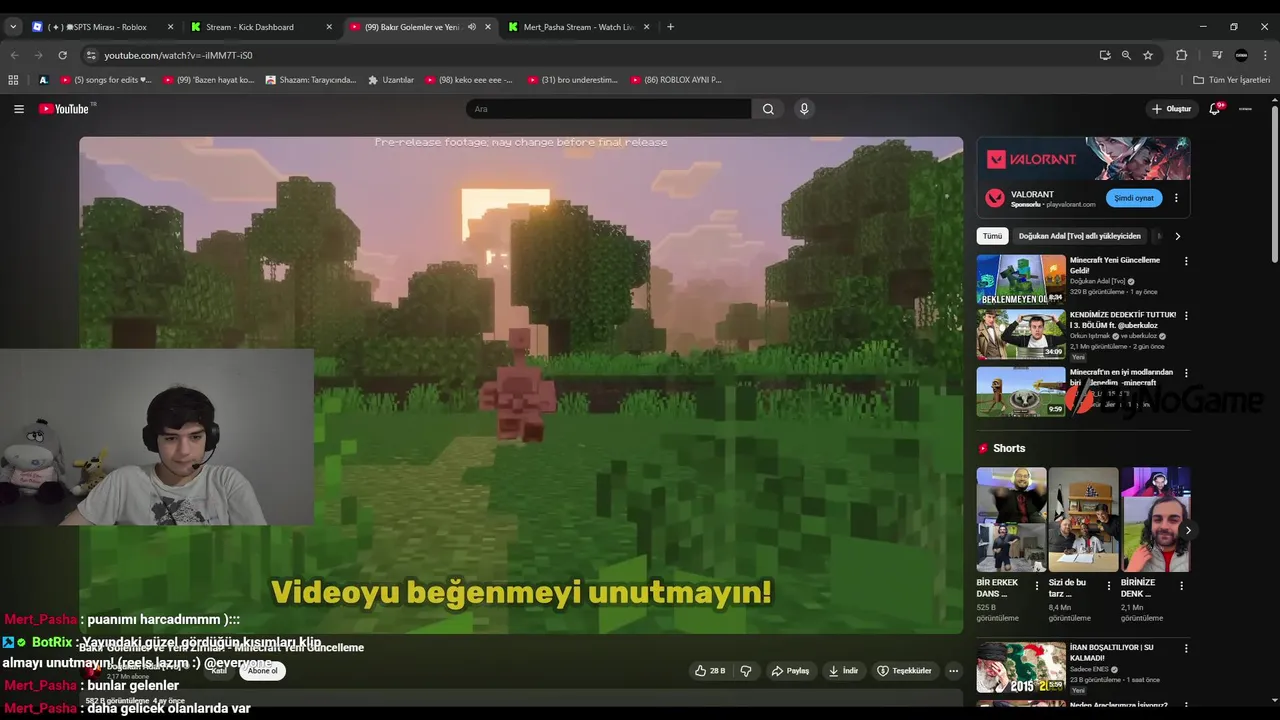
Task: Install app icon in address bar
Action: click(x=1104, y=55)
